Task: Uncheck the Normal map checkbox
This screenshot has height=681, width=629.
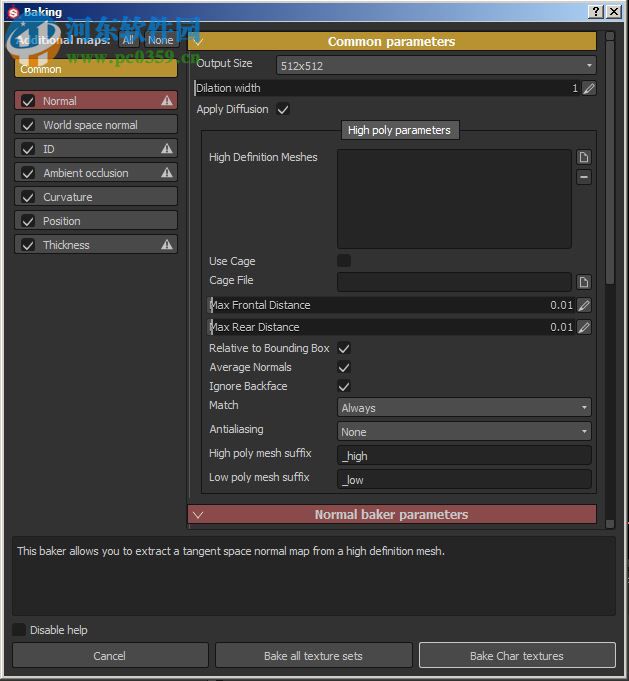Action: pyautogui.click(x=28, y=101)
